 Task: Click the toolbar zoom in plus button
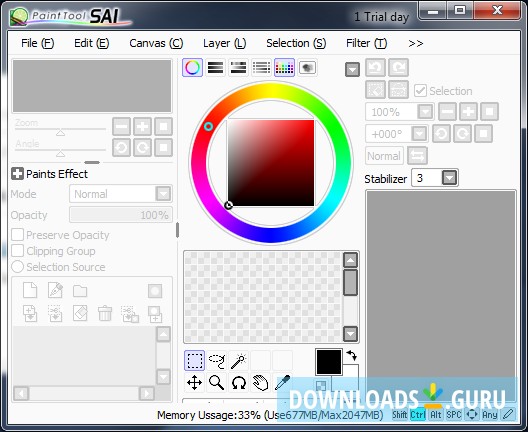(x=468, y=111)
